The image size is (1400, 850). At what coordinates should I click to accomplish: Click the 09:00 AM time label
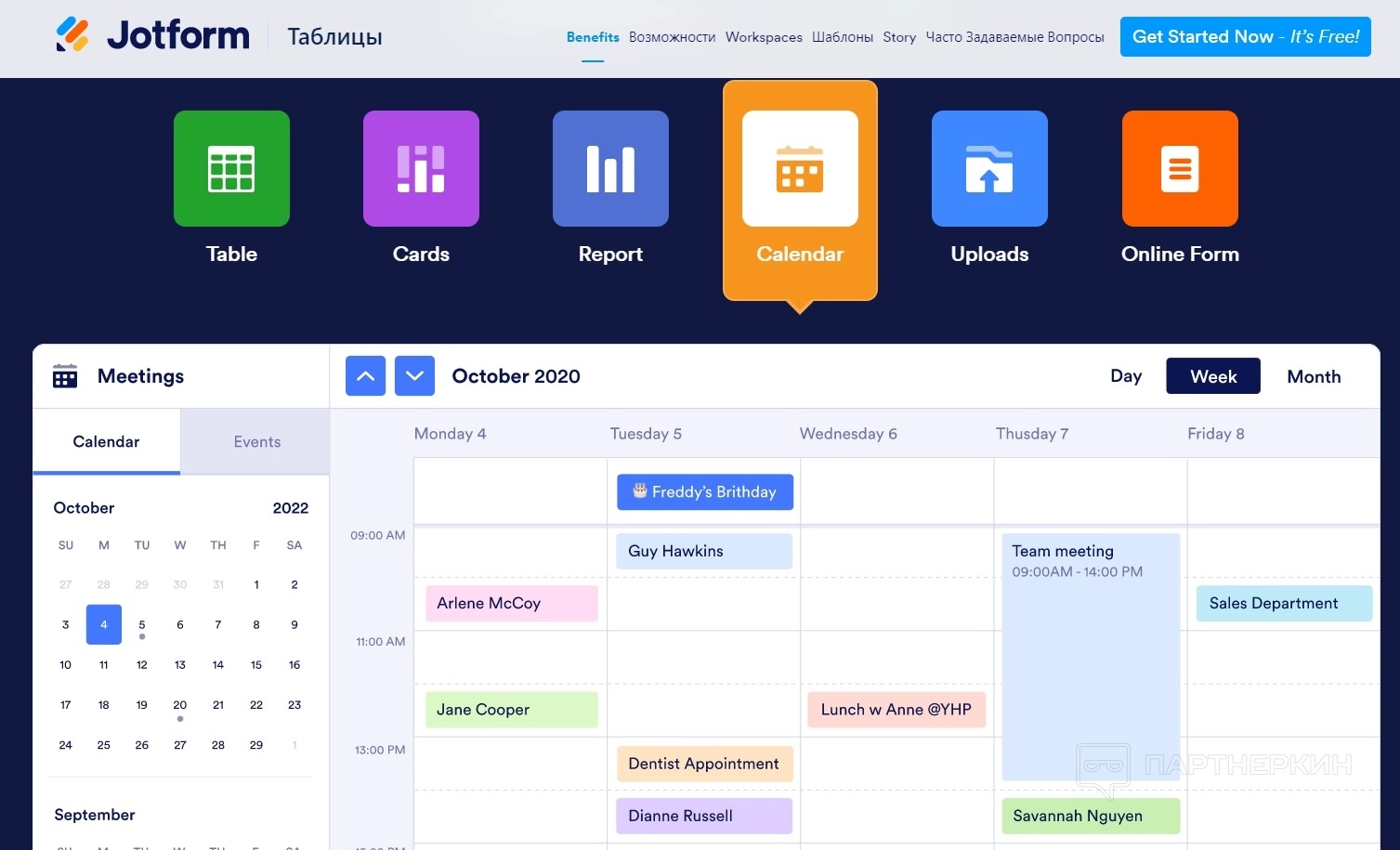point(378,535)
